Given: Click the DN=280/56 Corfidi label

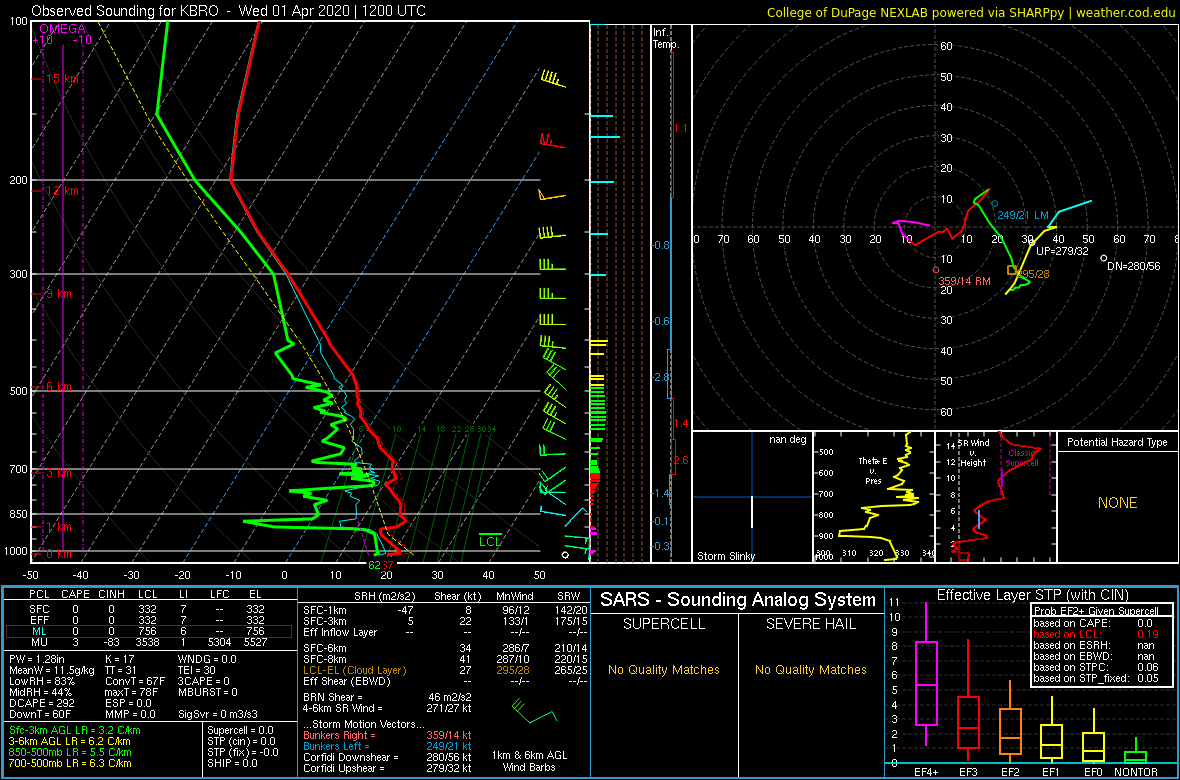Looking at the screenshot, I should click(1133, 266).
